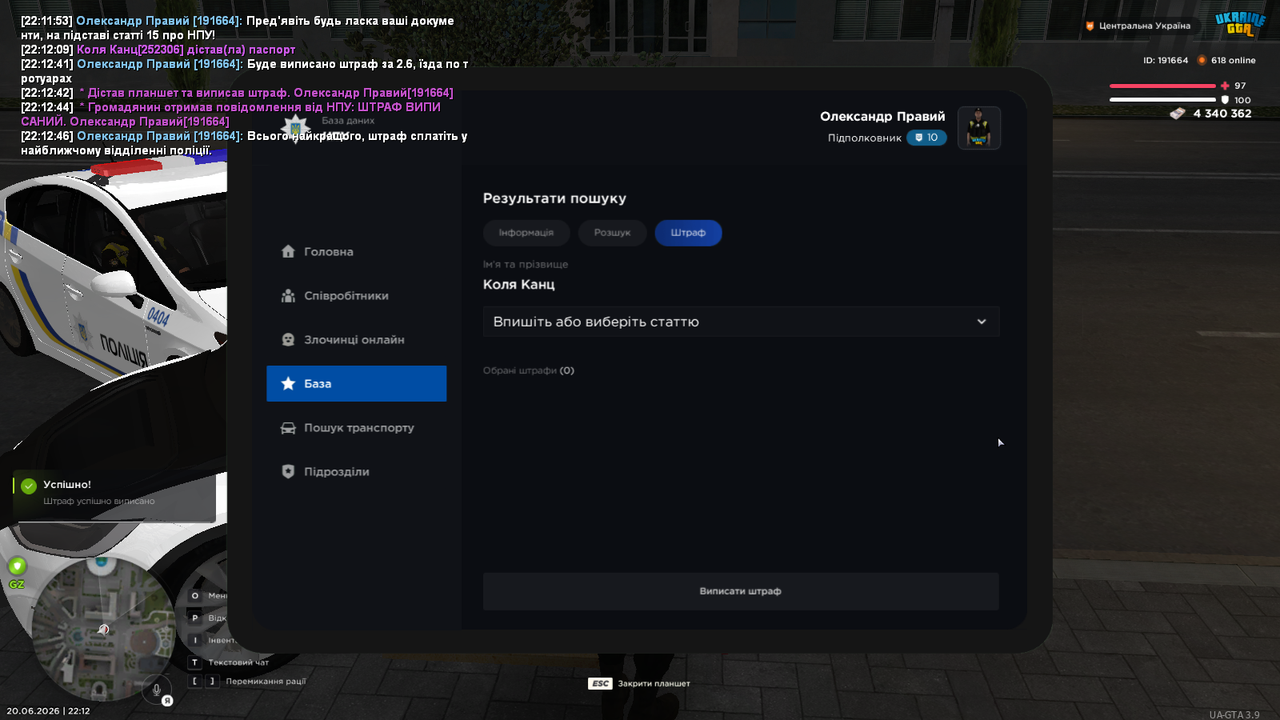Click the star icon beside База
The image size is (1280, 720).
point(288,384)
